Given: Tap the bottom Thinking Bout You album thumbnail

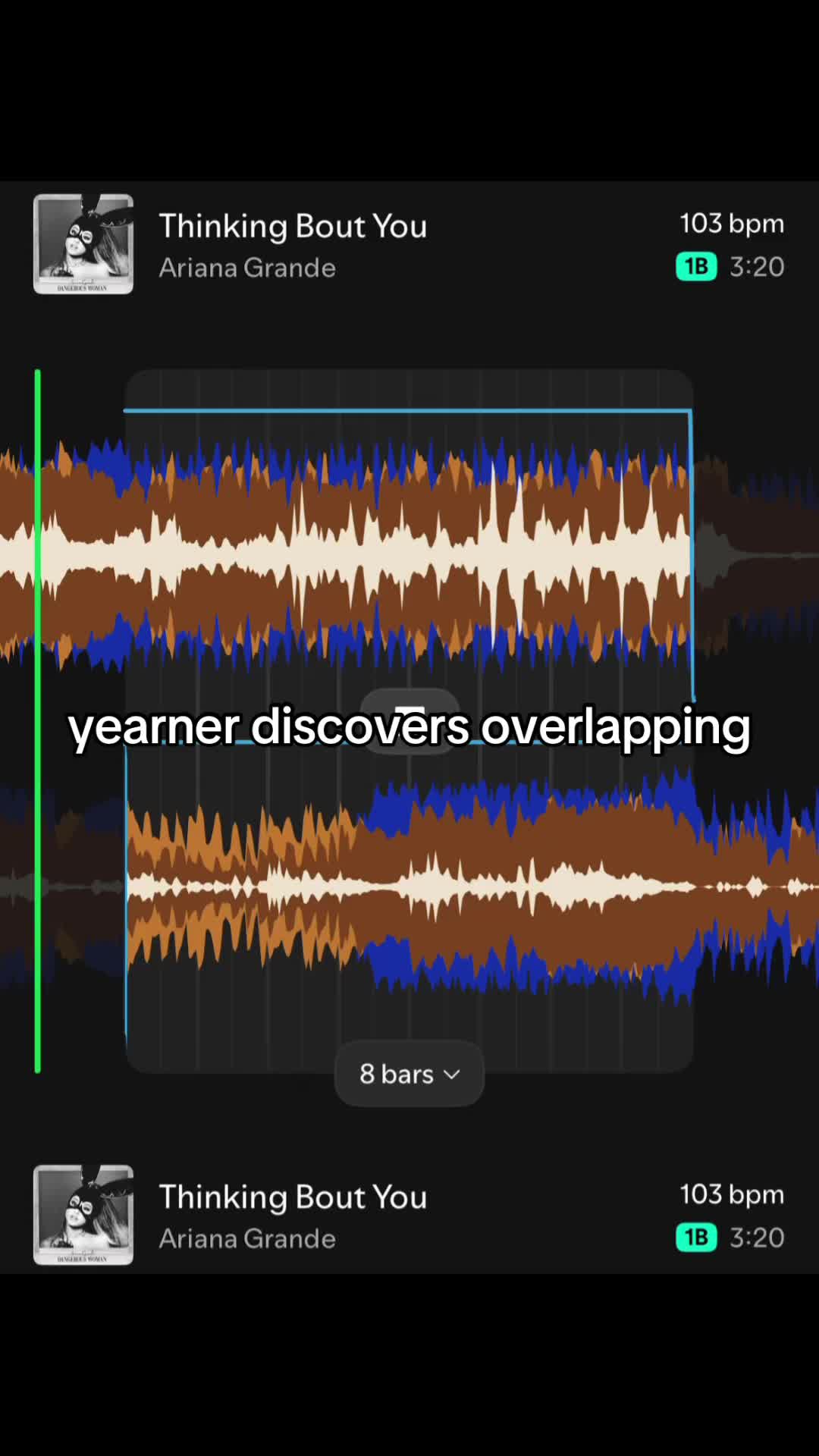Looking at the screenshot, I should pyautogui.click(x=83, y=1215).
